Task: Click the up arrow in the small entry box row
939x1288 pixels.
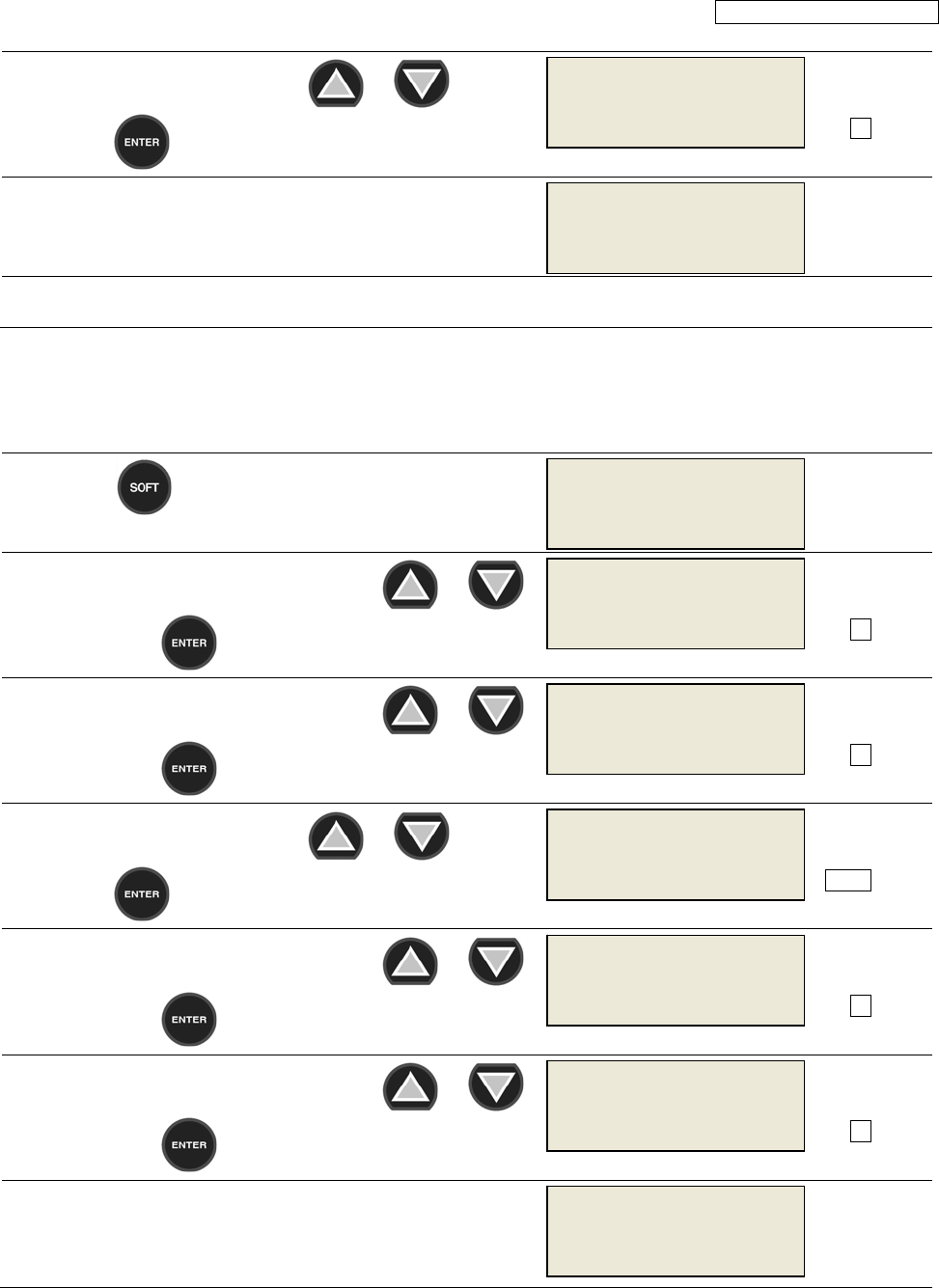Action: pyautogui.click(x=336, y=836)
